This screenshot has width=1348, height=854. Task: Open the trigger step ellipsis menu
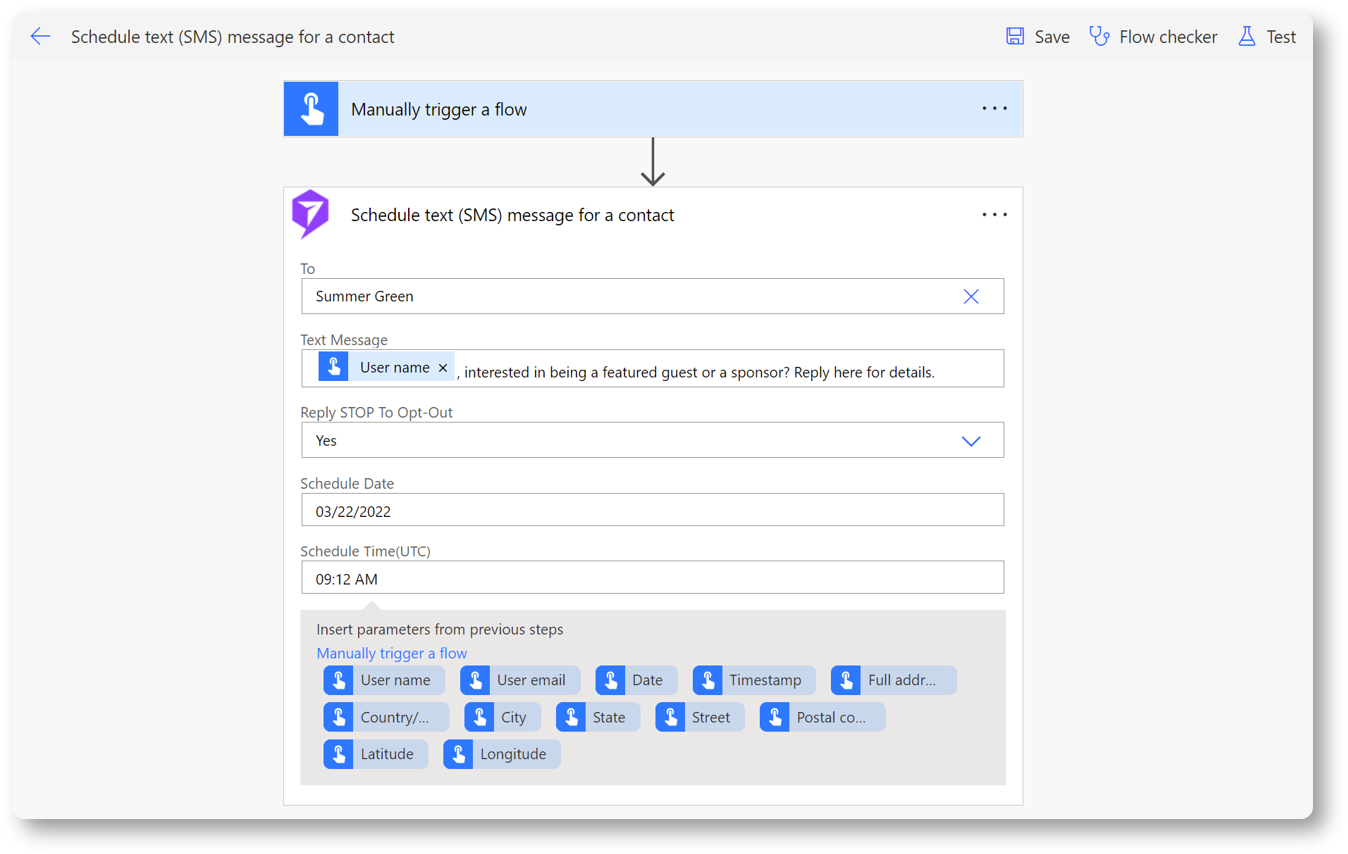tap(994, 109)
